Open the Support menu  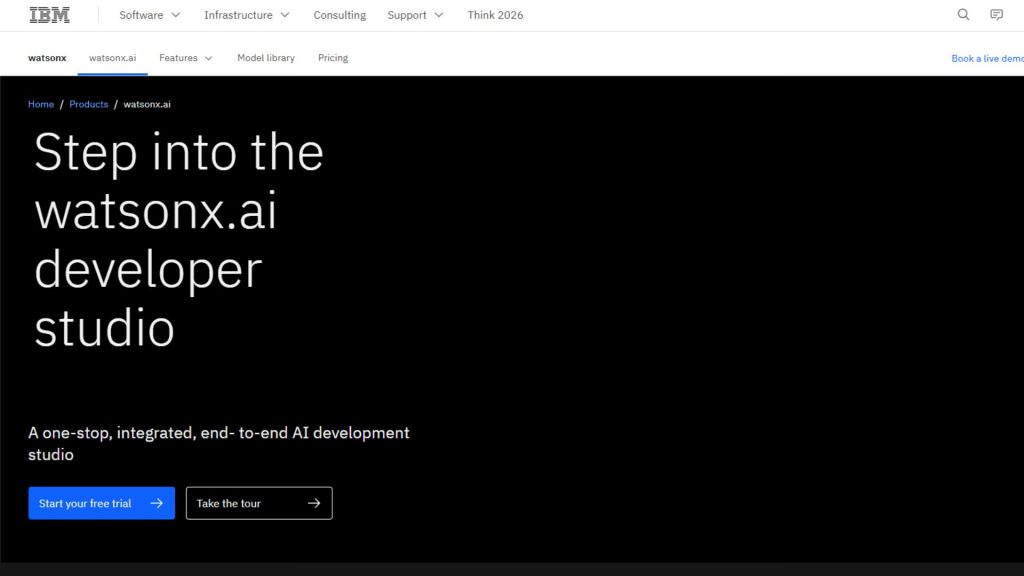(x=415, y=15)
